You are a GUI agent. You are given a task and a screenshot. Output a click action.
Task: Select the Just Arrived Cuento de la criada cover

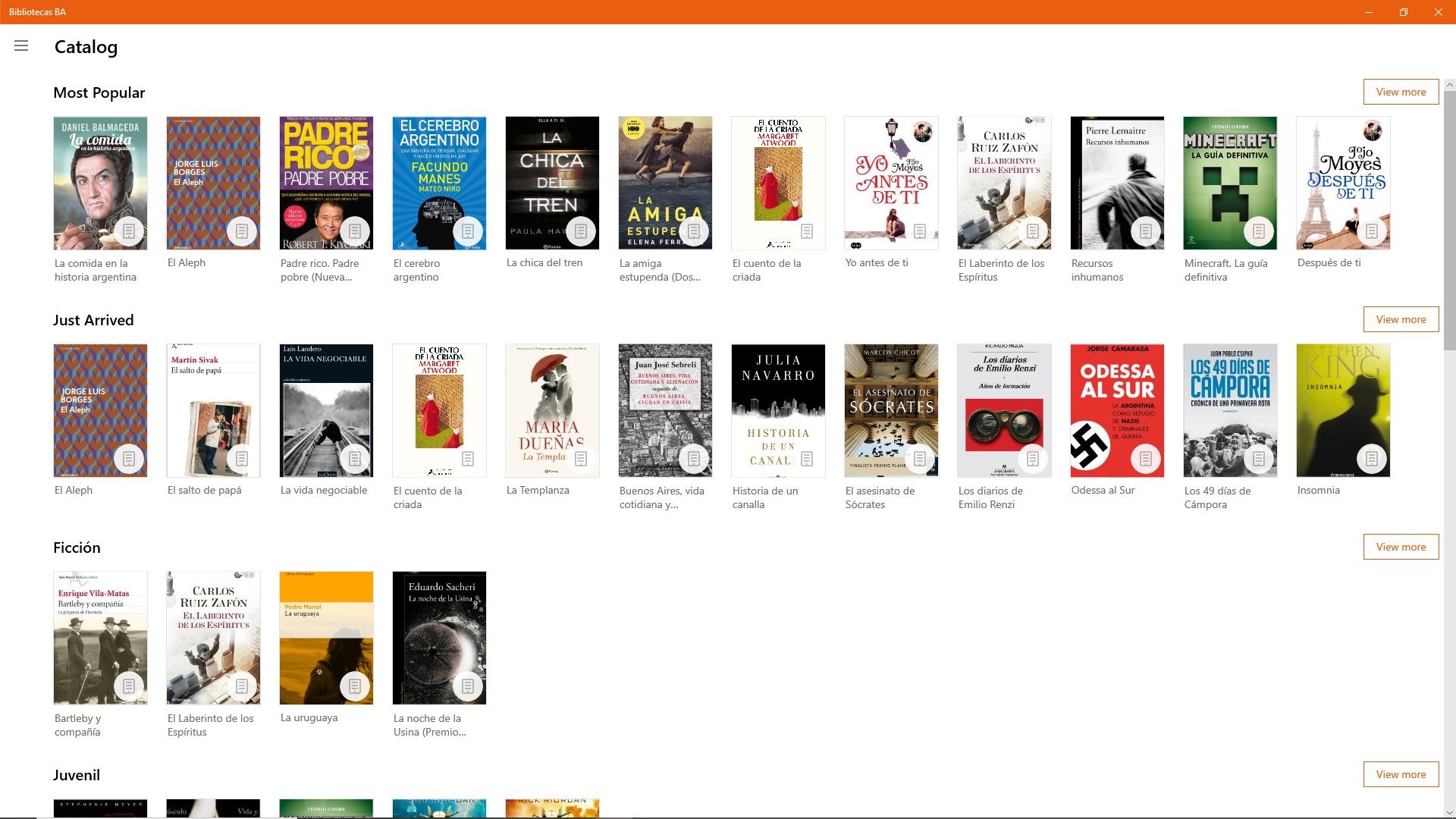[439, 410]
